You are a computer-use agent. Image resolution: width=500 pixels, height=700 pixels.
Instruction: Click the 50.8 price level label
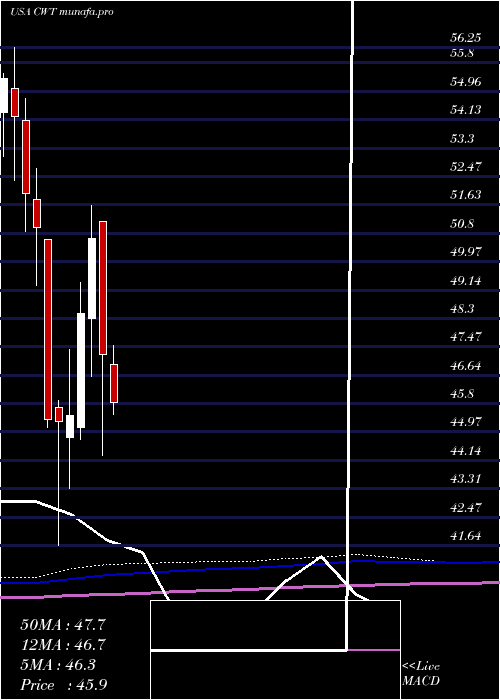pyautogui.click(x=462, y=223)
